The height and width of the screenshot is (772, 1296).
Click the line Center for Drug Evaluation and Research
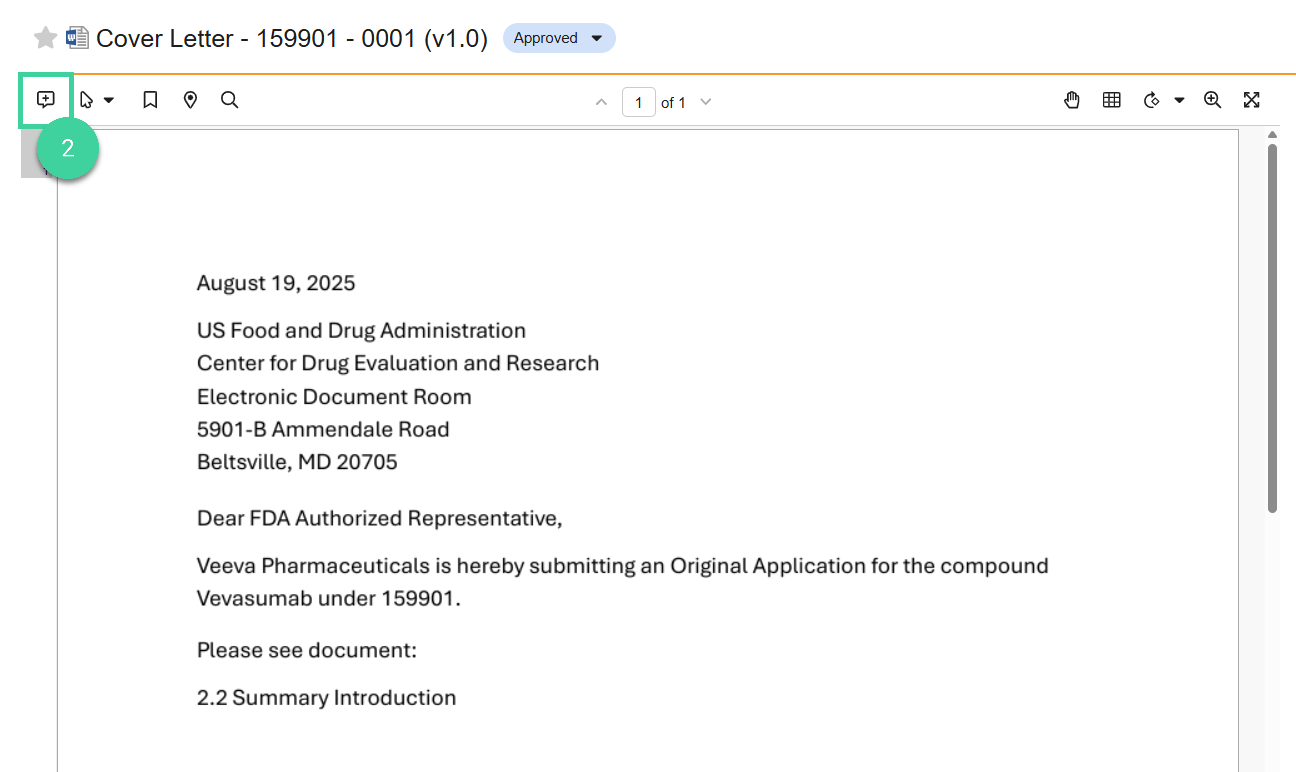click(398, 363)
